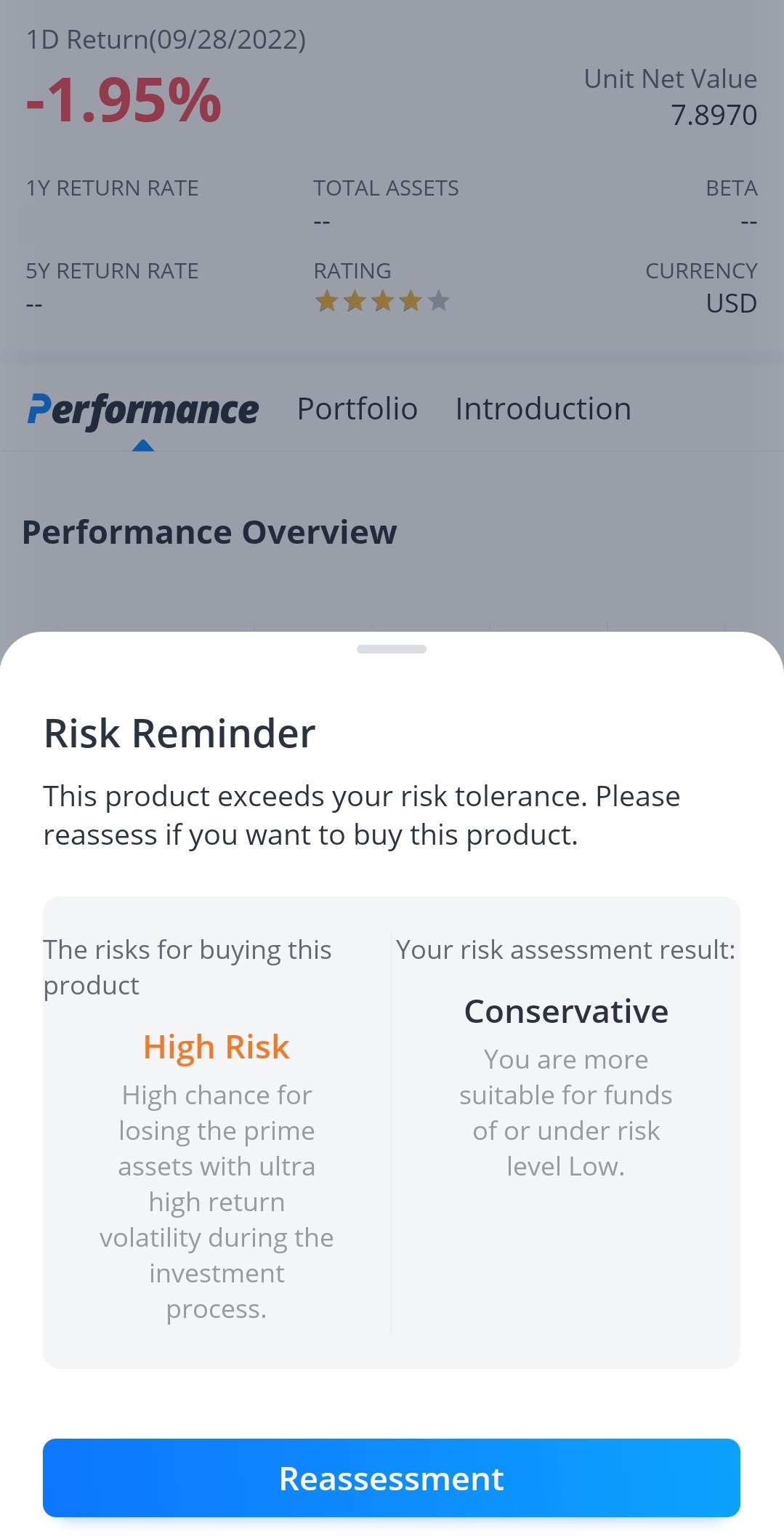Tap the Conservative assessment result
The image size is (784, 1539).
coord(566,1011)
